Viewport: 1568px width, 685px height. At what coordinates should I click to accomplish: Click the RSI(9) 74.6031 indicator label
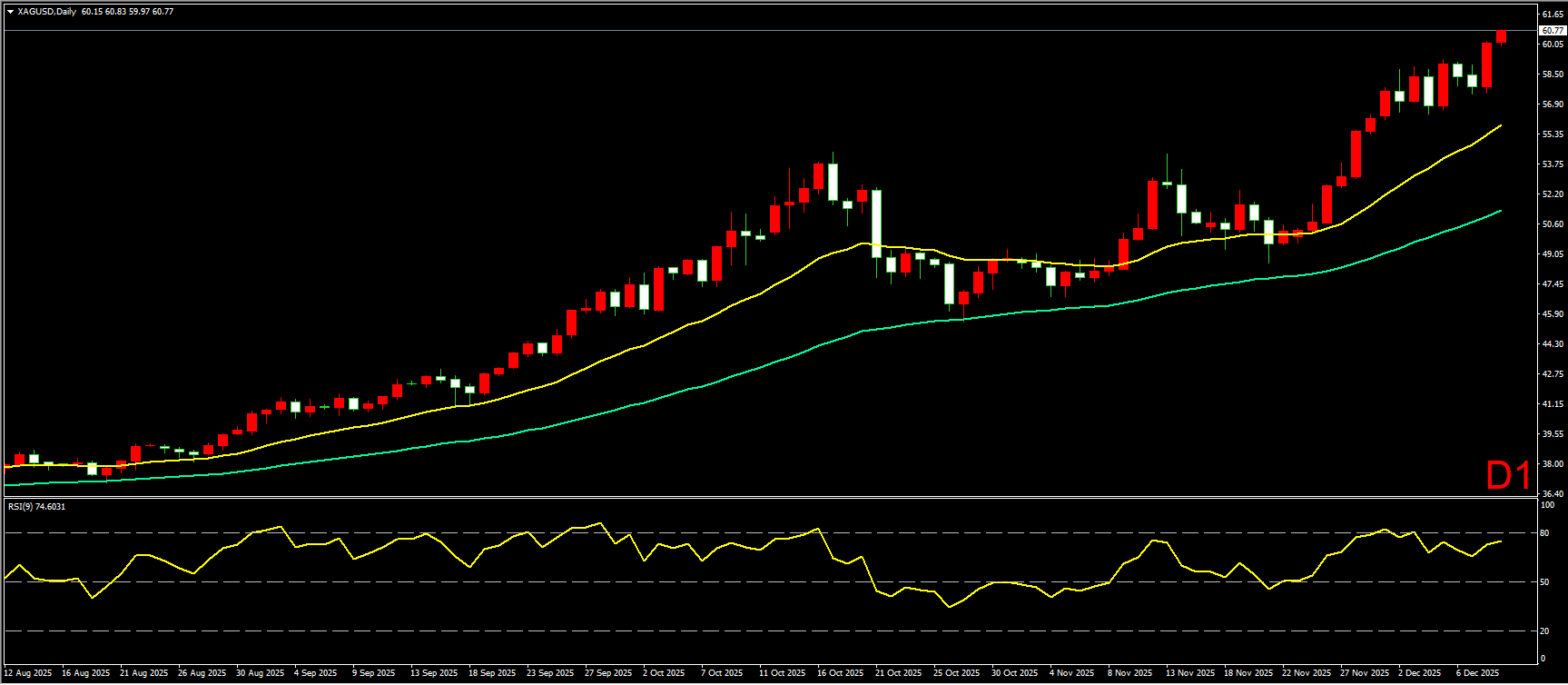click(x=36, y=506)
